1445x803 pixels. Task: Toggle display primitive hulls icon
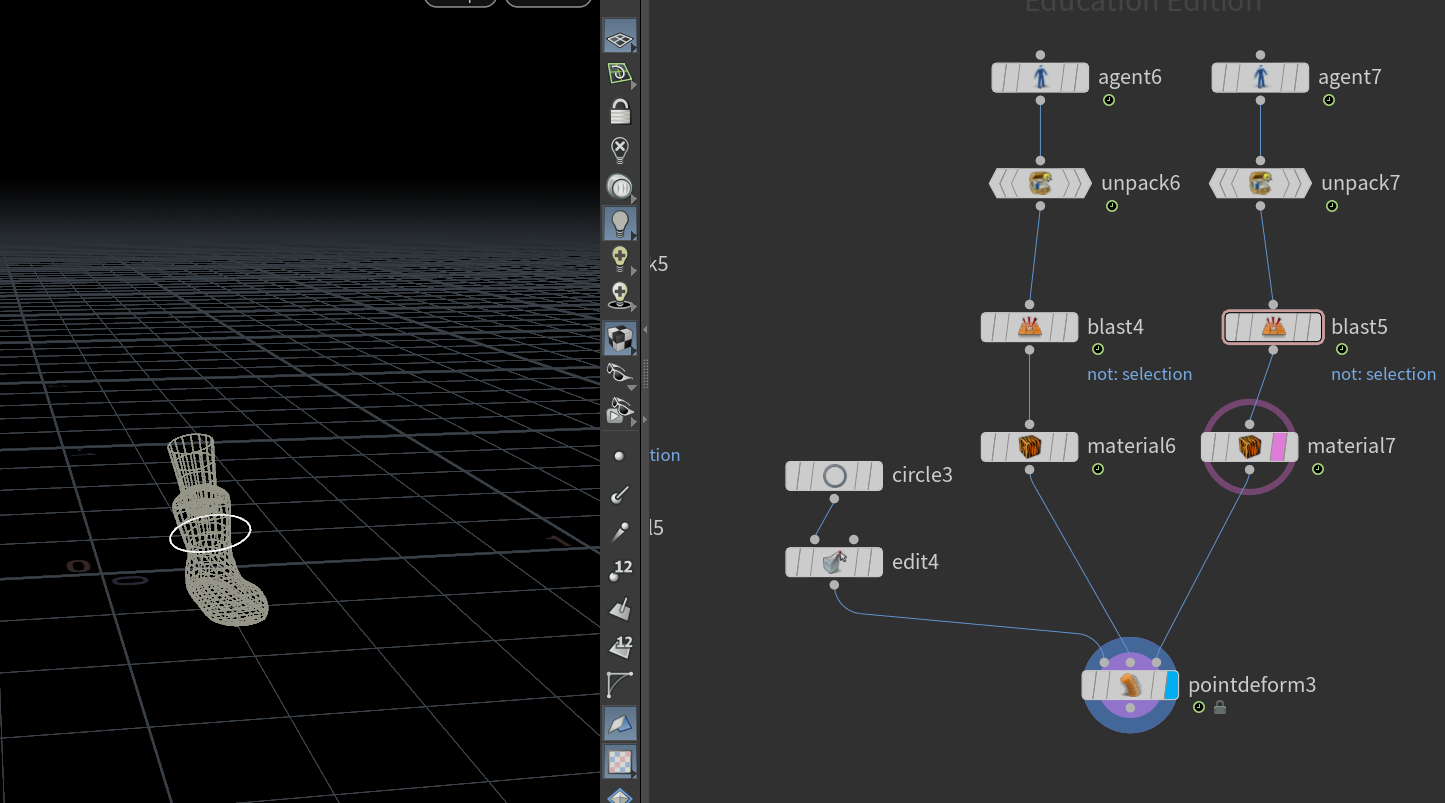point(620,685)
